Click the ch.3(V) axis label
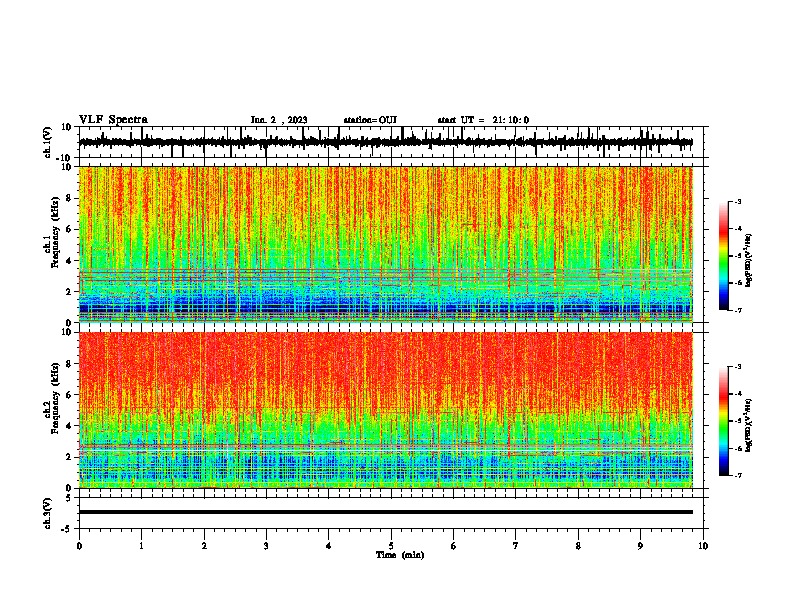Screen dimensions: 792x612 48,513
